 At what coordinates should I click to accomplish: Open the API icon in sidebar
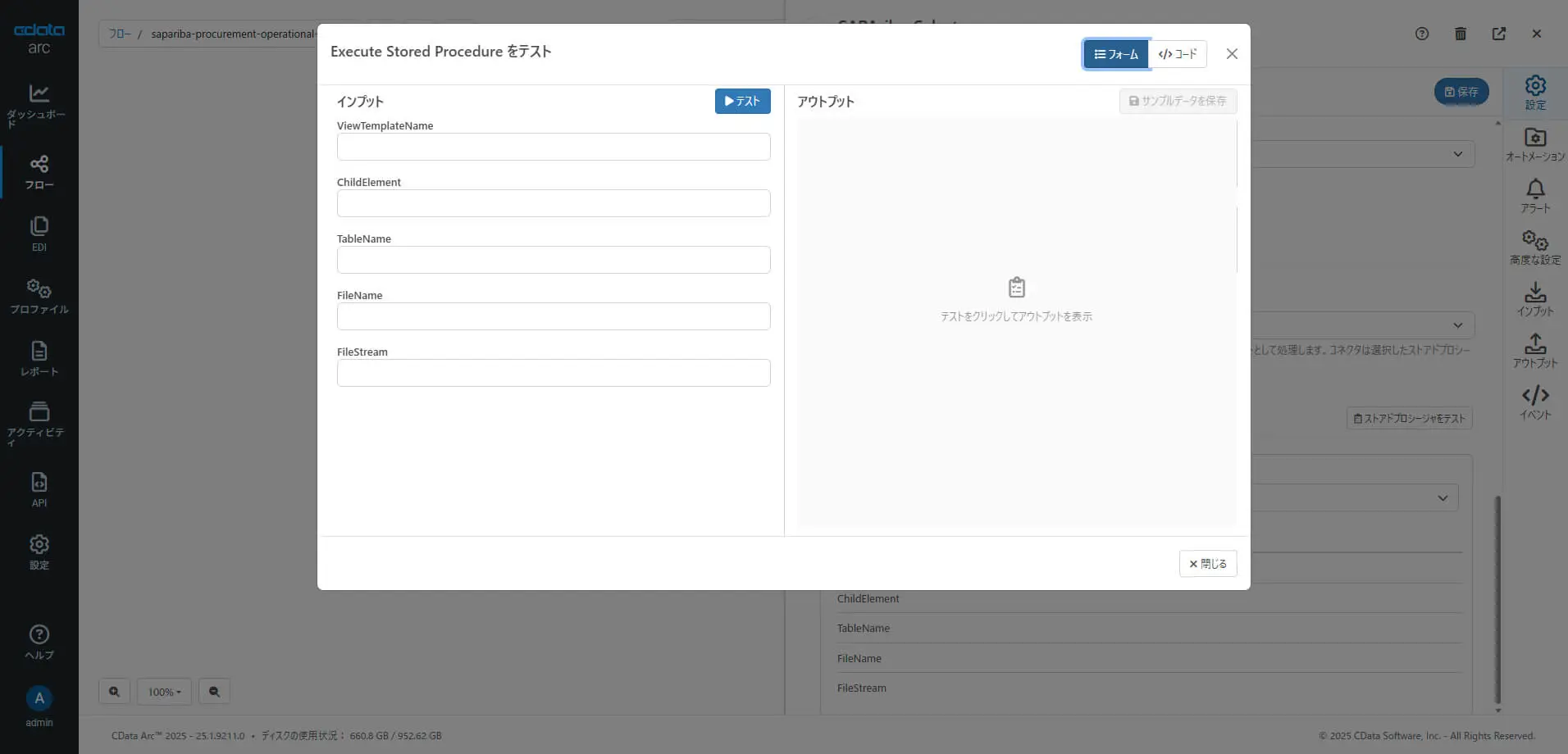click(39, 482)
